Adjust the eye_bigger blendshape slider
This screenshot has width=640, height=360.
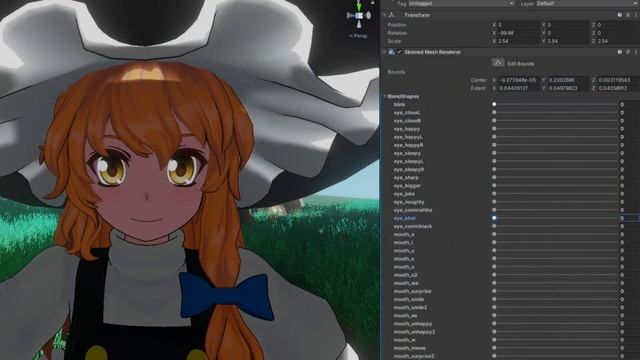pyautogui.click(x=555, y=186)
